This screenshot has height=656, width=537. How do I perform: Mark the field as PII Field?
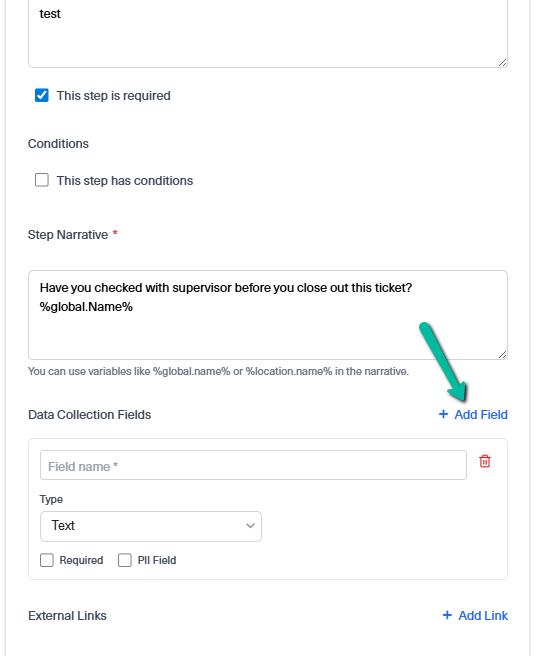[125, 560]
